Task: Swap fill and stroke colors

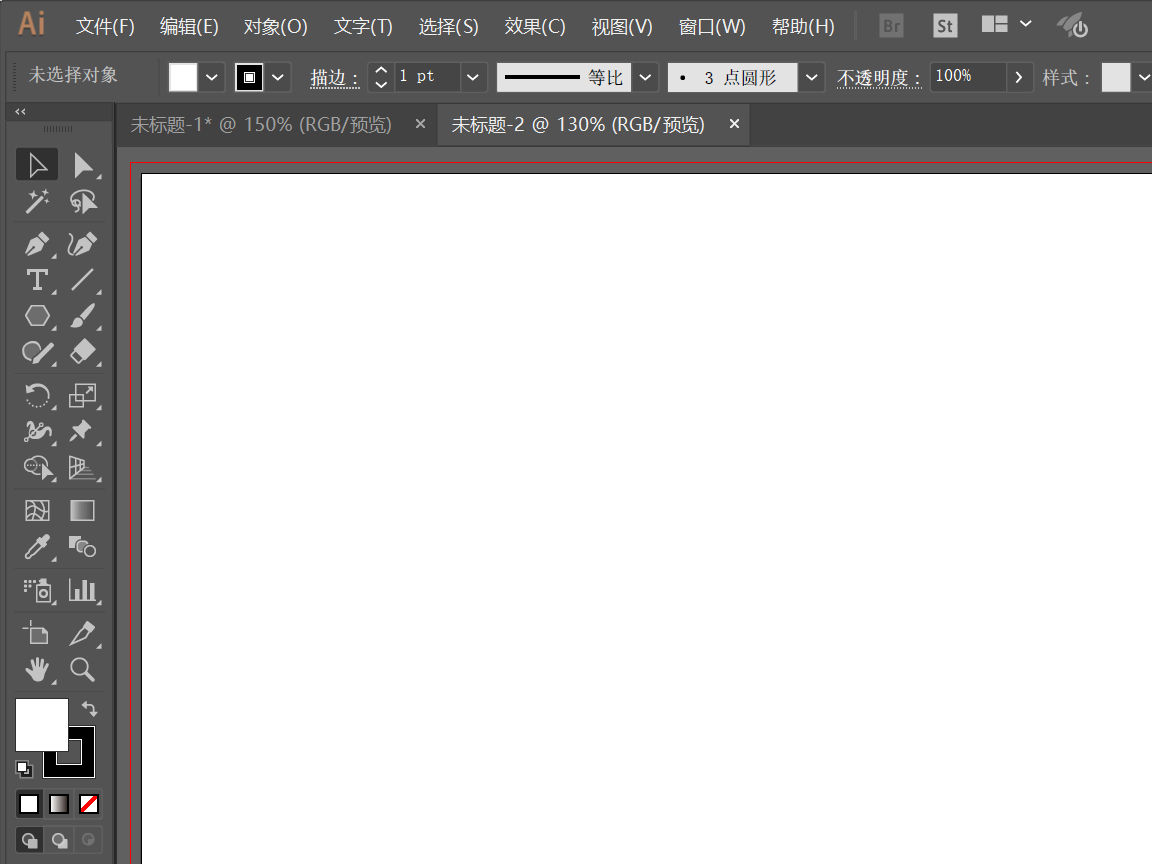Action: [89, 709]
